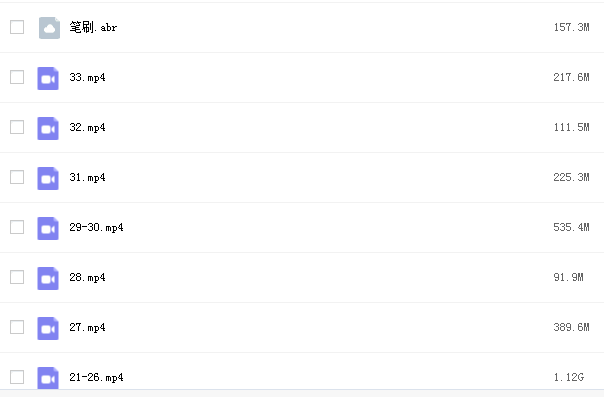This screenshot has height=397, width=604.
Task: Click the 535.4M size of 29-30.mp4
Action: point(571,227)
